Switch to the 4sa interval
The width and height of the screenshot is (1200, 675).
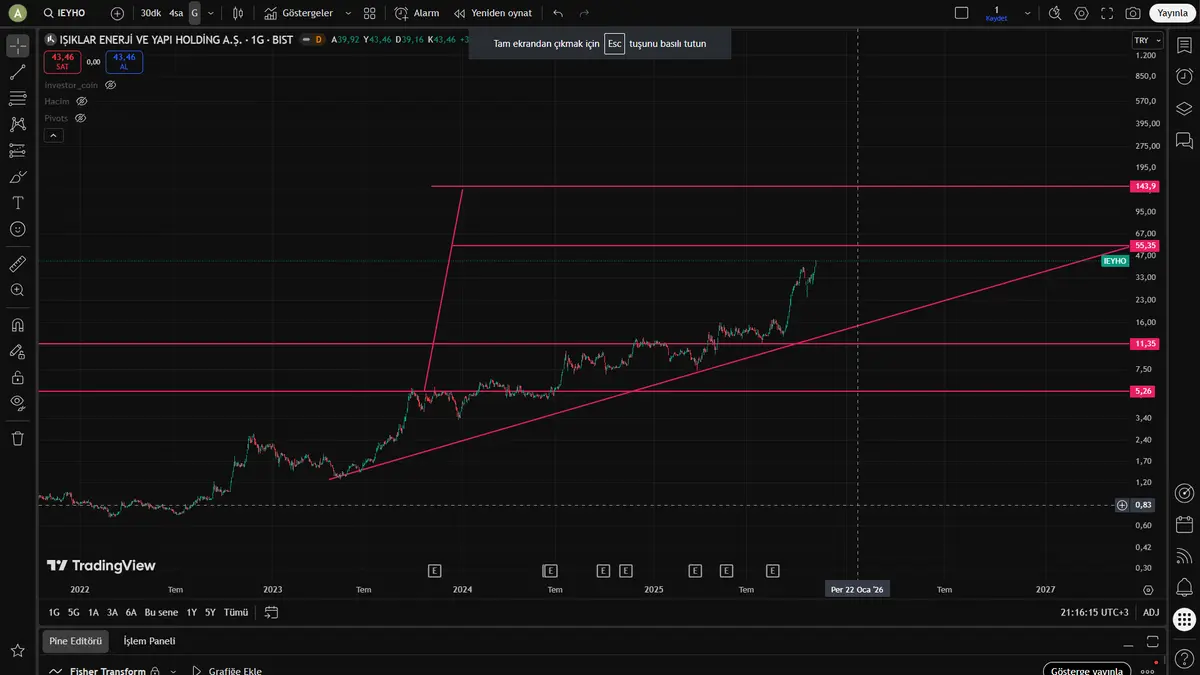point(176,13)
